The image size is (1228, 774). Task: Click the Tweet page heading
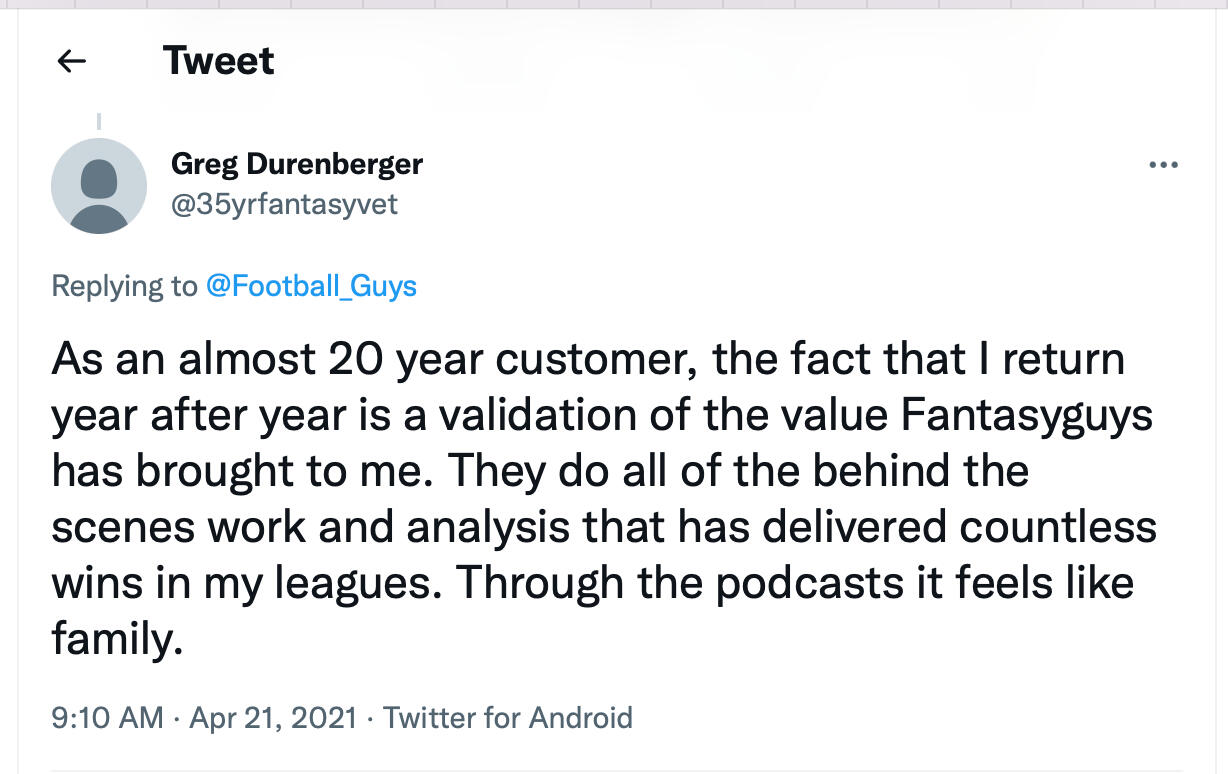pyautogui.click(x=218, y=61)
